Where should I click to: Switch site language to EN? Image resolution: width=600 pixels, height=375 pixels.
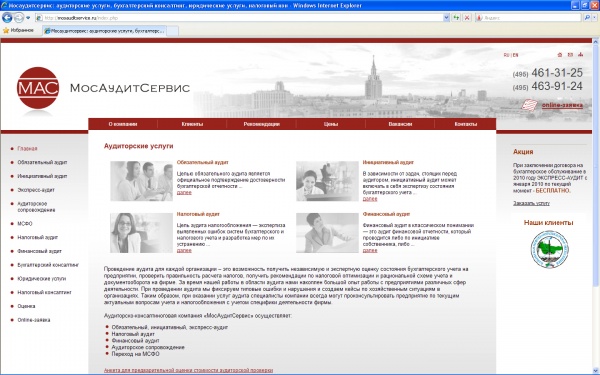pos(515,55)
